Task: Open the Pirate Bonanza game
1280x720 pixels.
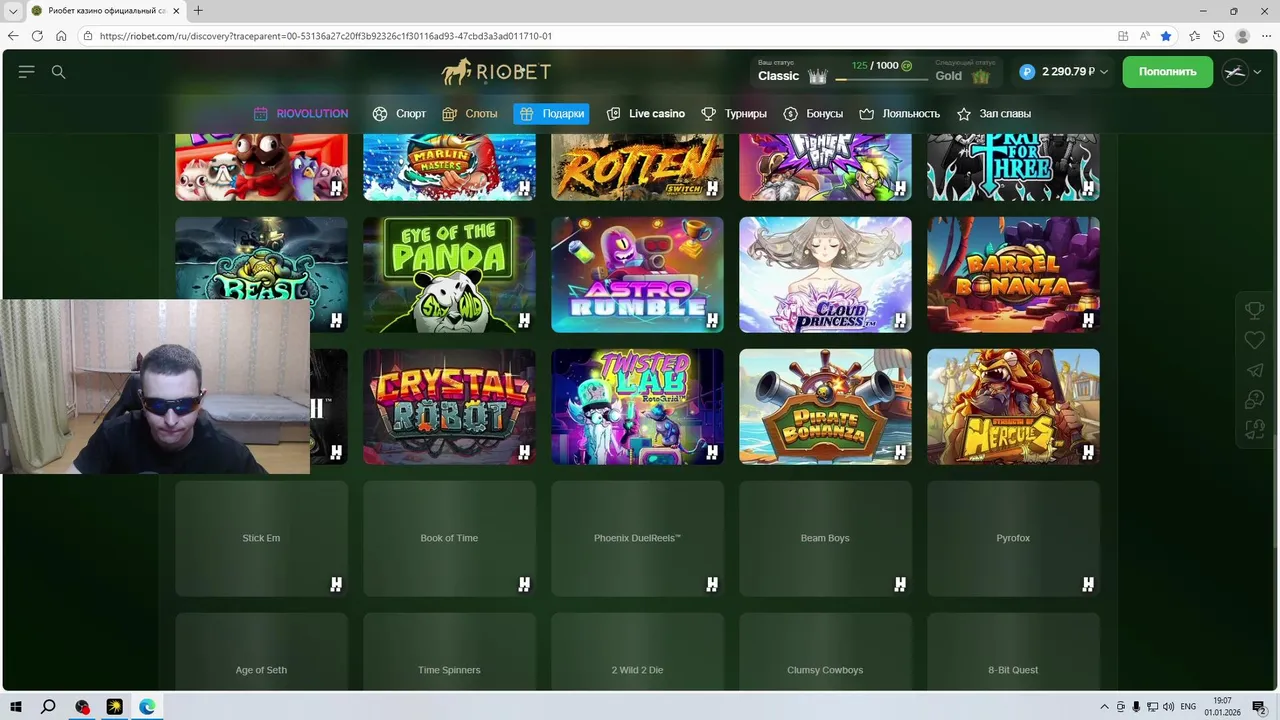Action: click(825, 406)
